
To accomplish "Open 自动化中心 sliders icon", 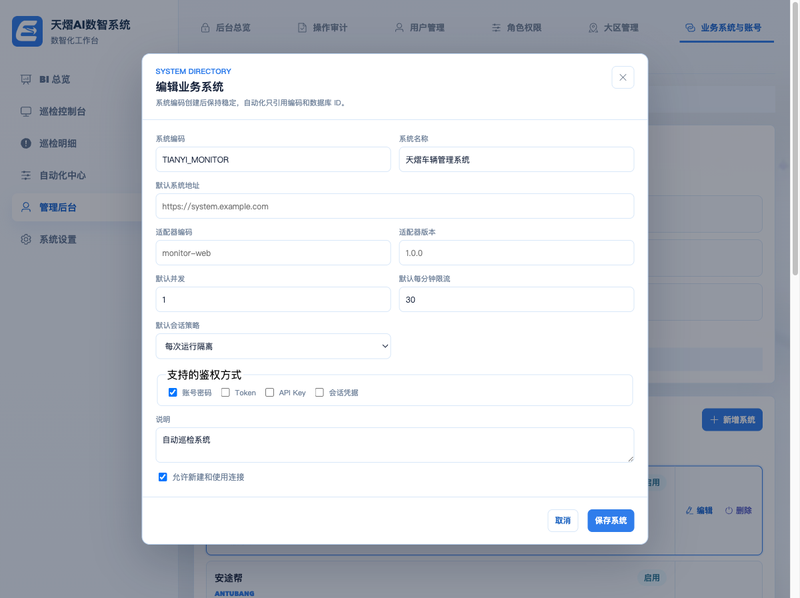I will [26, 176].
